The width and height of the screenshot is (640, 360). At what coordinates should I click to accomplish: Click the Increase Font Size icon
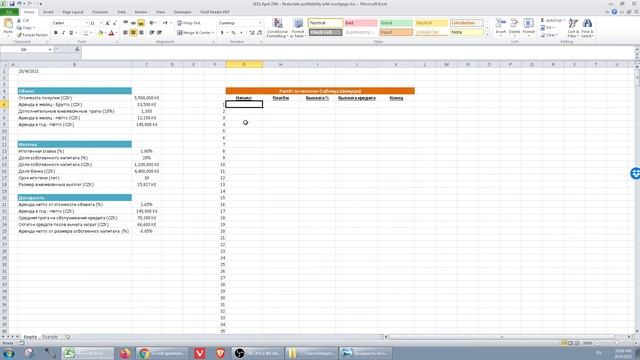click(x=107, y=23)
